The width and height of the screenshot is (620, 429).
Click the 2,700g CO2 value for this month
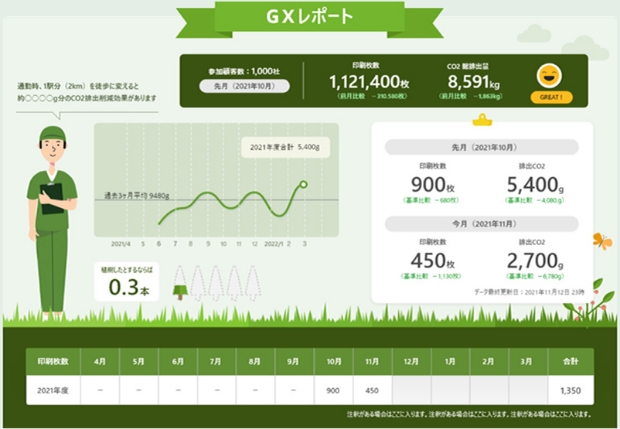pyautogui.click(x=535, y=261)
